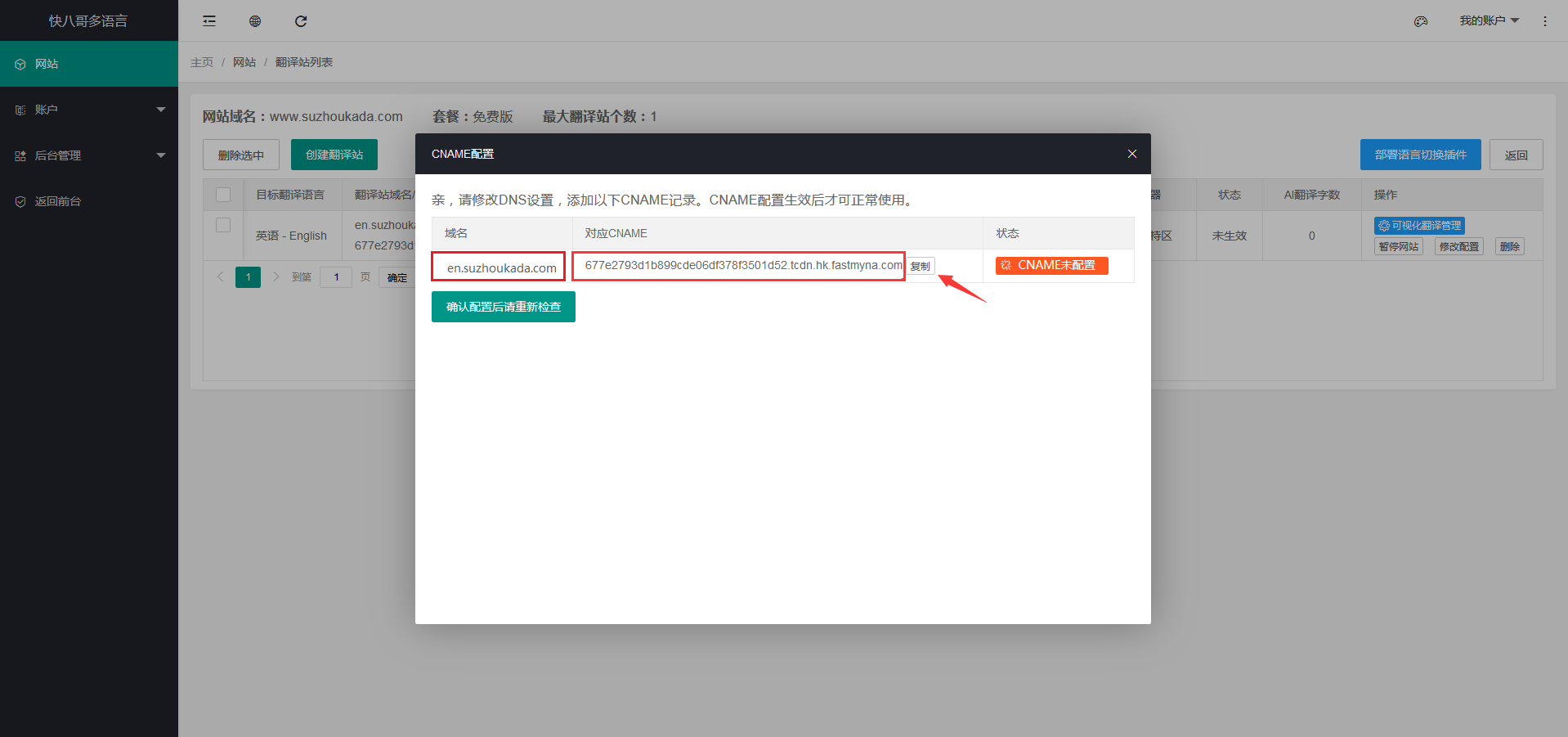Open the globe website icon
The image size is (1568, 737).
[255, 21]
